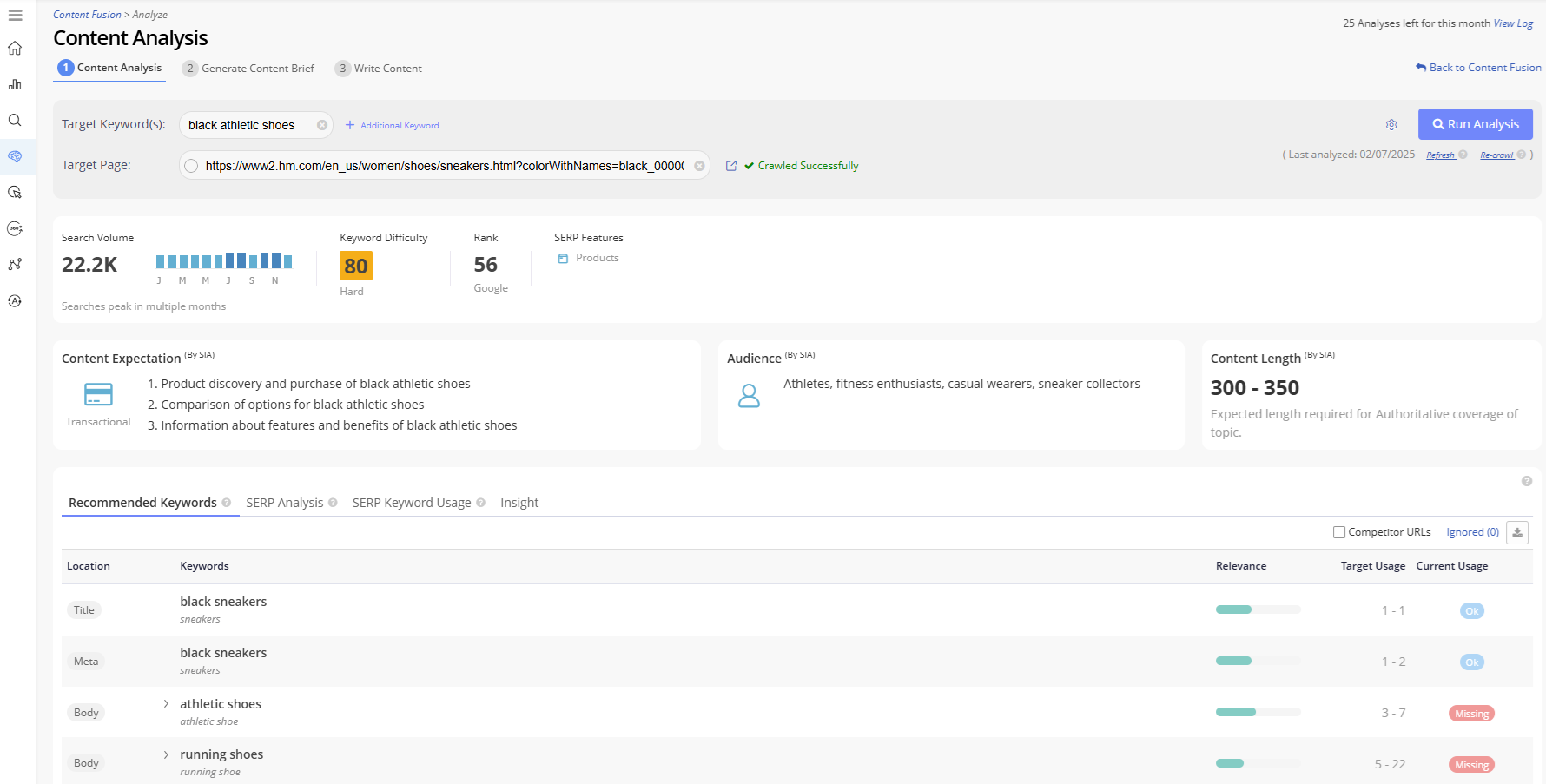Switch to SERP Analysis tab
Screen dimensions: 1546x784
284,503
